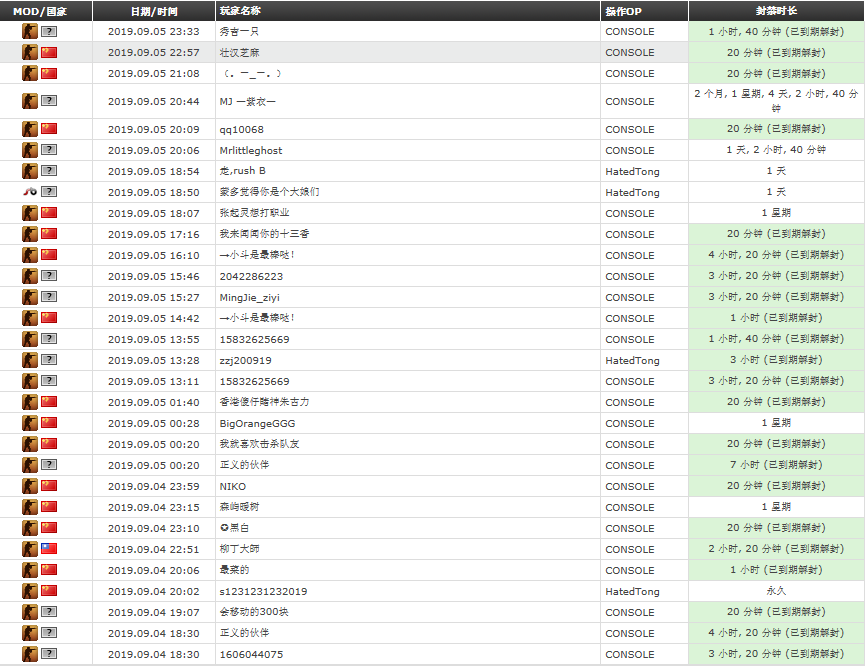Click the Taiwan flag beside 柳丁大师
The image size is (866, 670).
coord(49,548)
